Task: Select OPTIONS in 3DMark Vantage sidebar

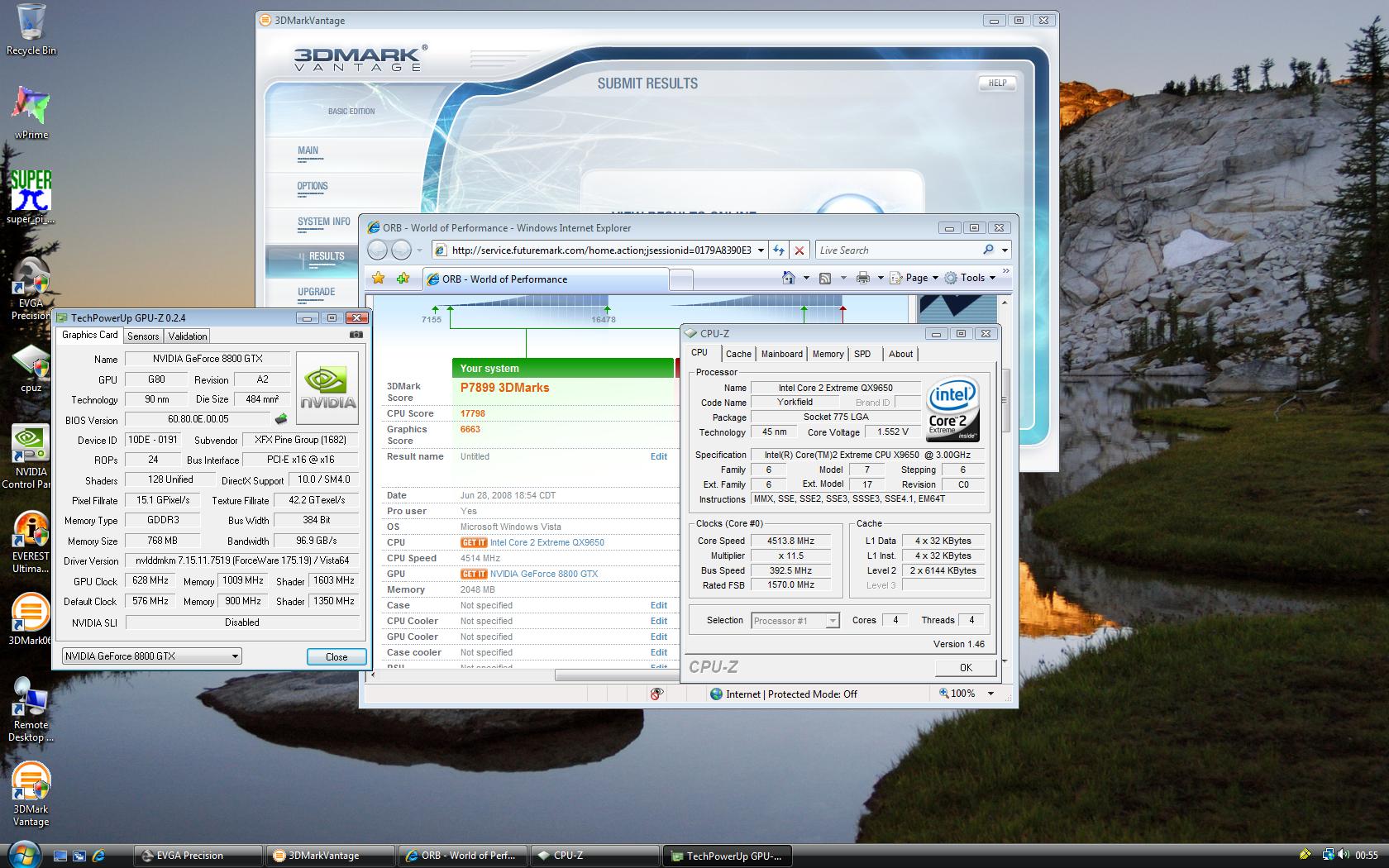Action: (x=313, y=186)
